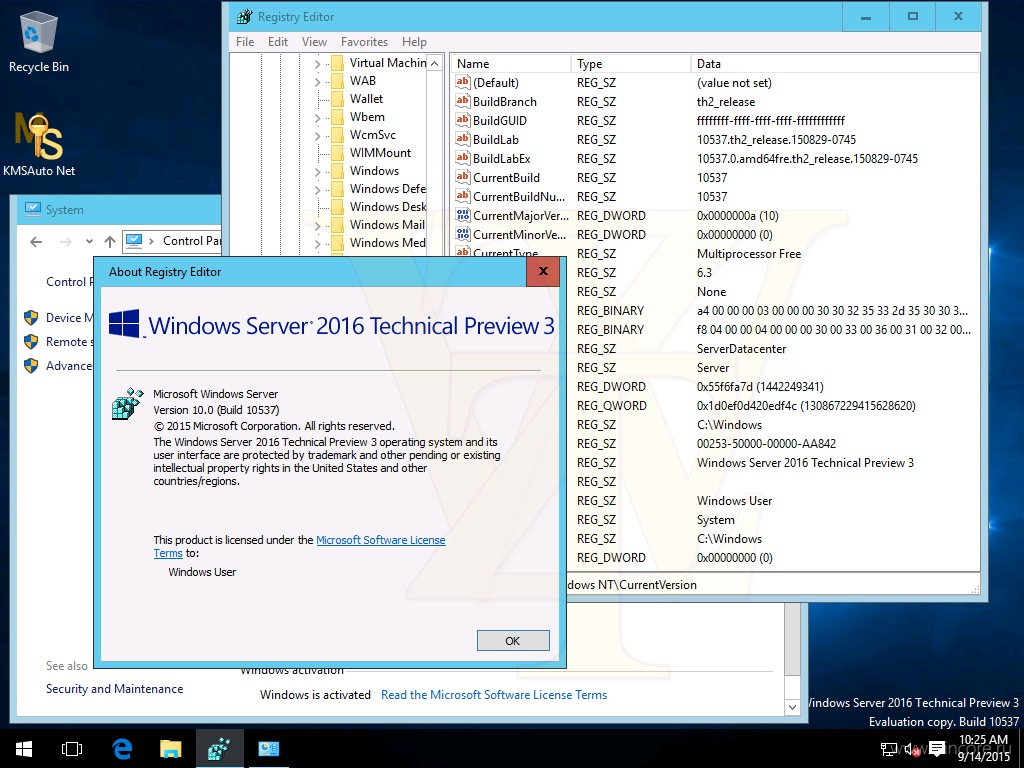Click the WAB folder icon in tree
The height and width of the screenshot is (768, 1024).
(337, 81)
